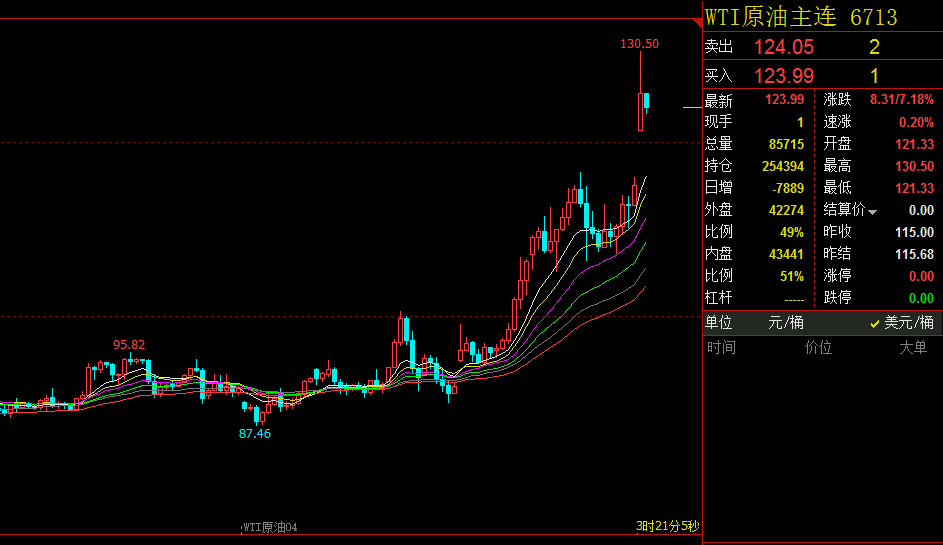Click the 总量 value 85715
Viewport: 943px width, 545px height.
[x=786, y=144]
